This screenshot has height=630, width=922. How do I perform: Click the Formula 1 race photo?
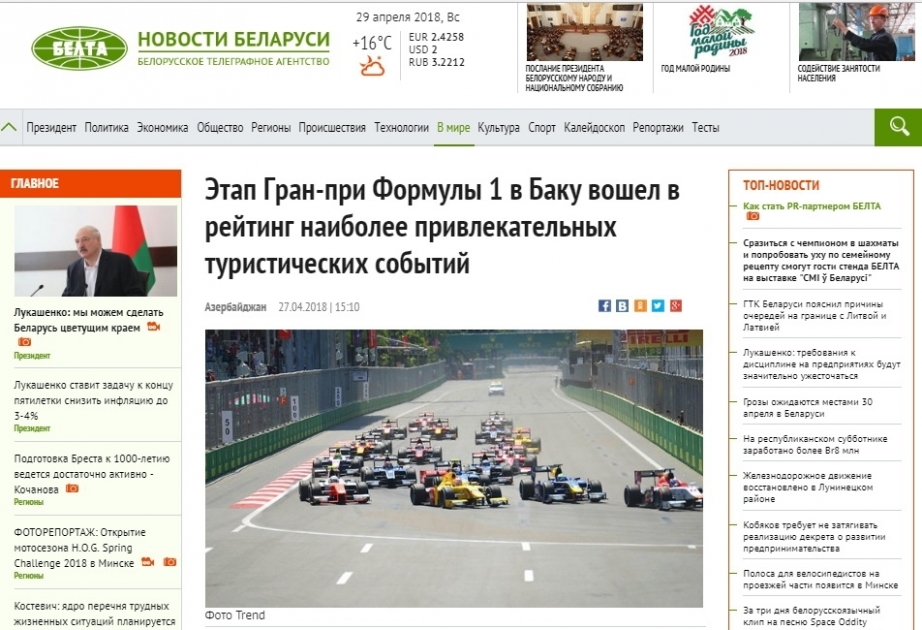(x=454, y=468)
